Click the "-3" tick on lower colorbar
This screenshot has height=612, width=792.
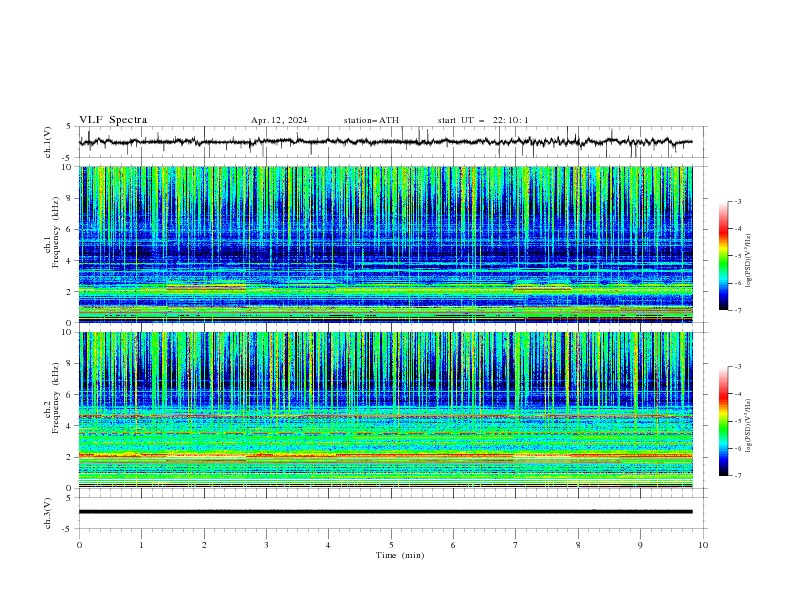tap(737, 367)
